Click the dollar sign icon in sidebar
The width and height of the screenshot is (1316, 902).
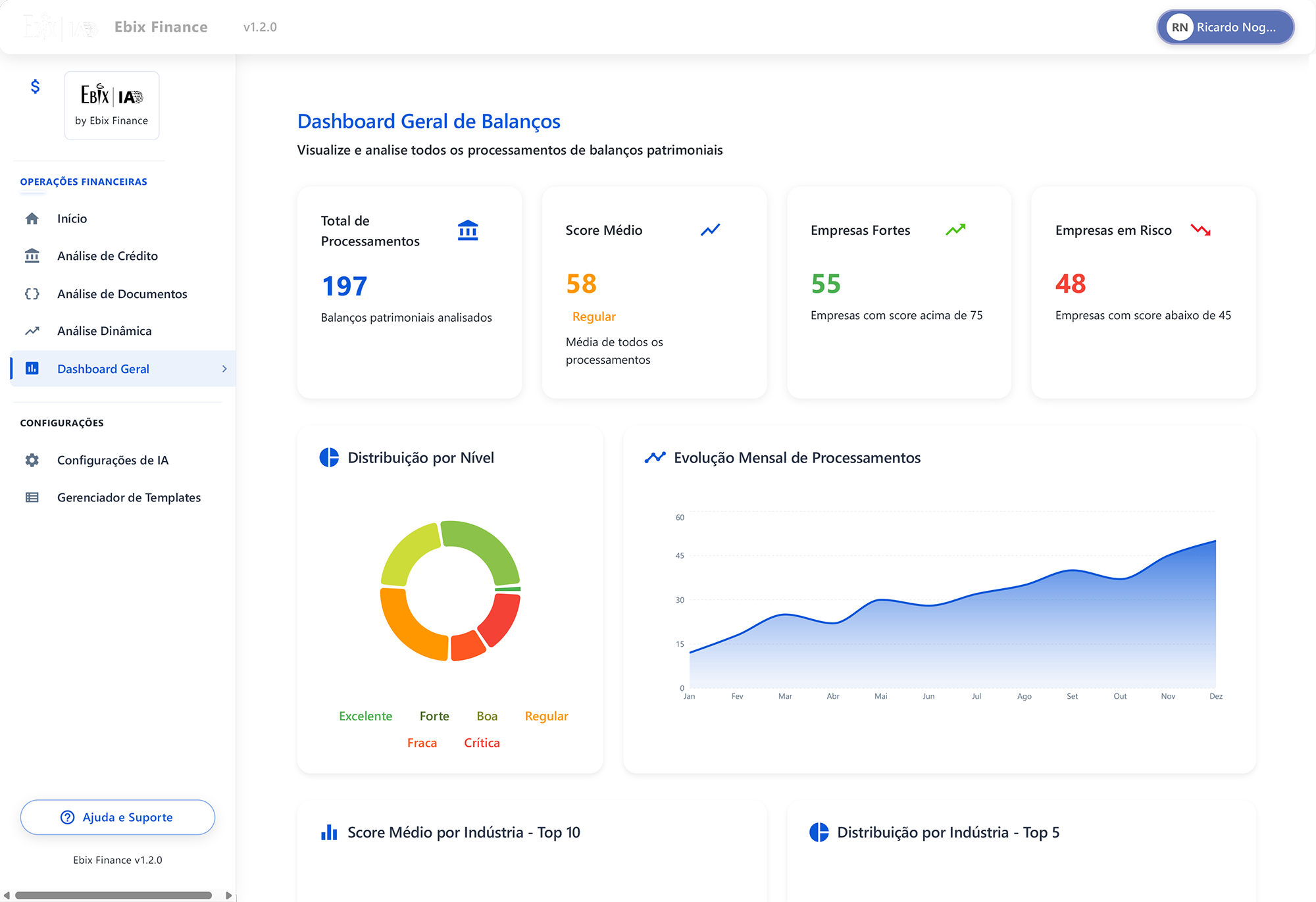36,87
